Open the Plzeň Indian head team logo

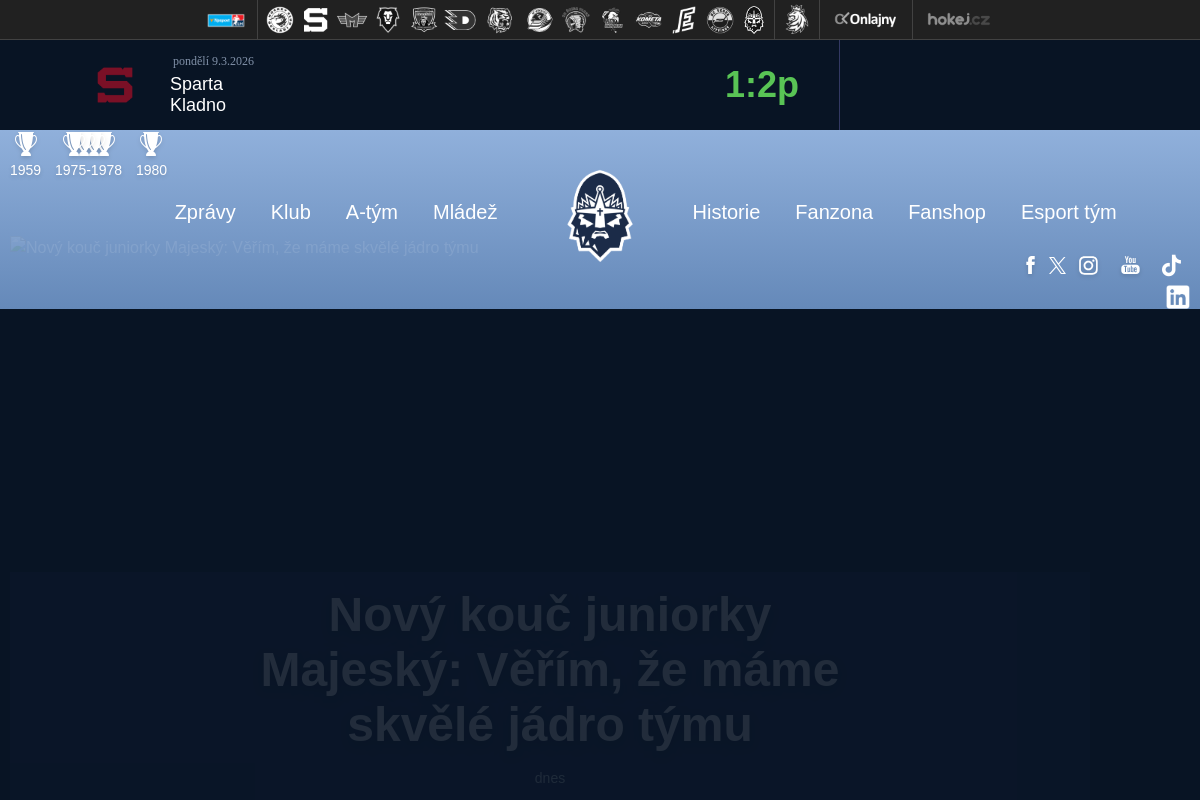click(x=576, y=20)
